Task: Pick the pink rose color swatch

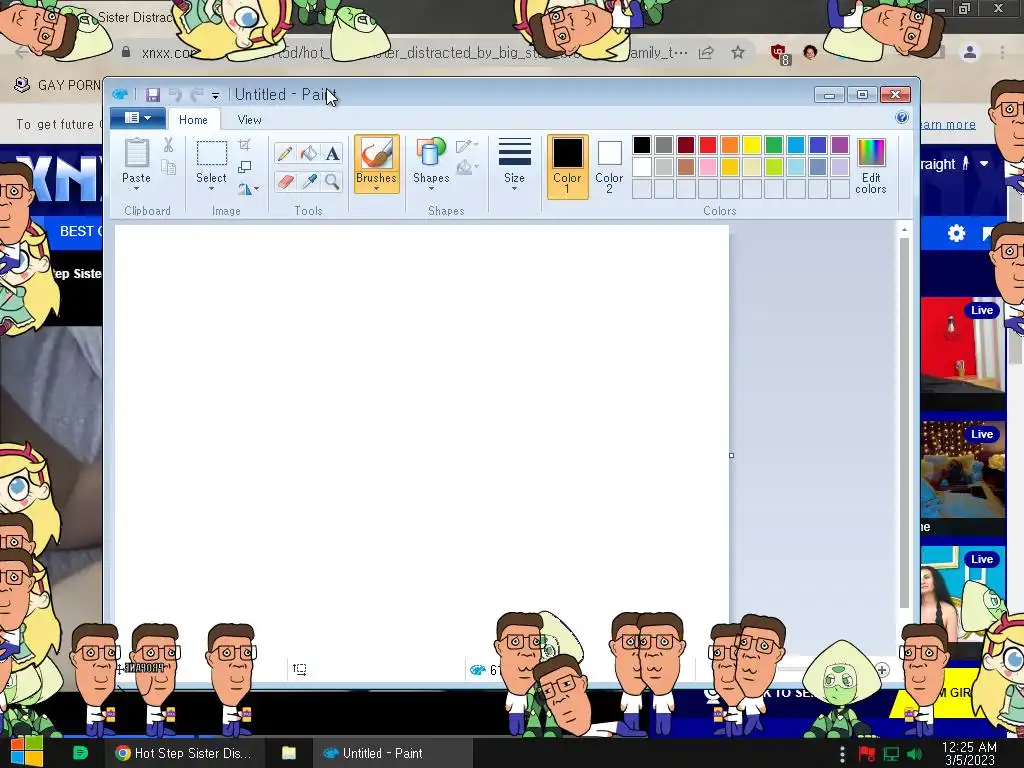Action: [708, 167]
